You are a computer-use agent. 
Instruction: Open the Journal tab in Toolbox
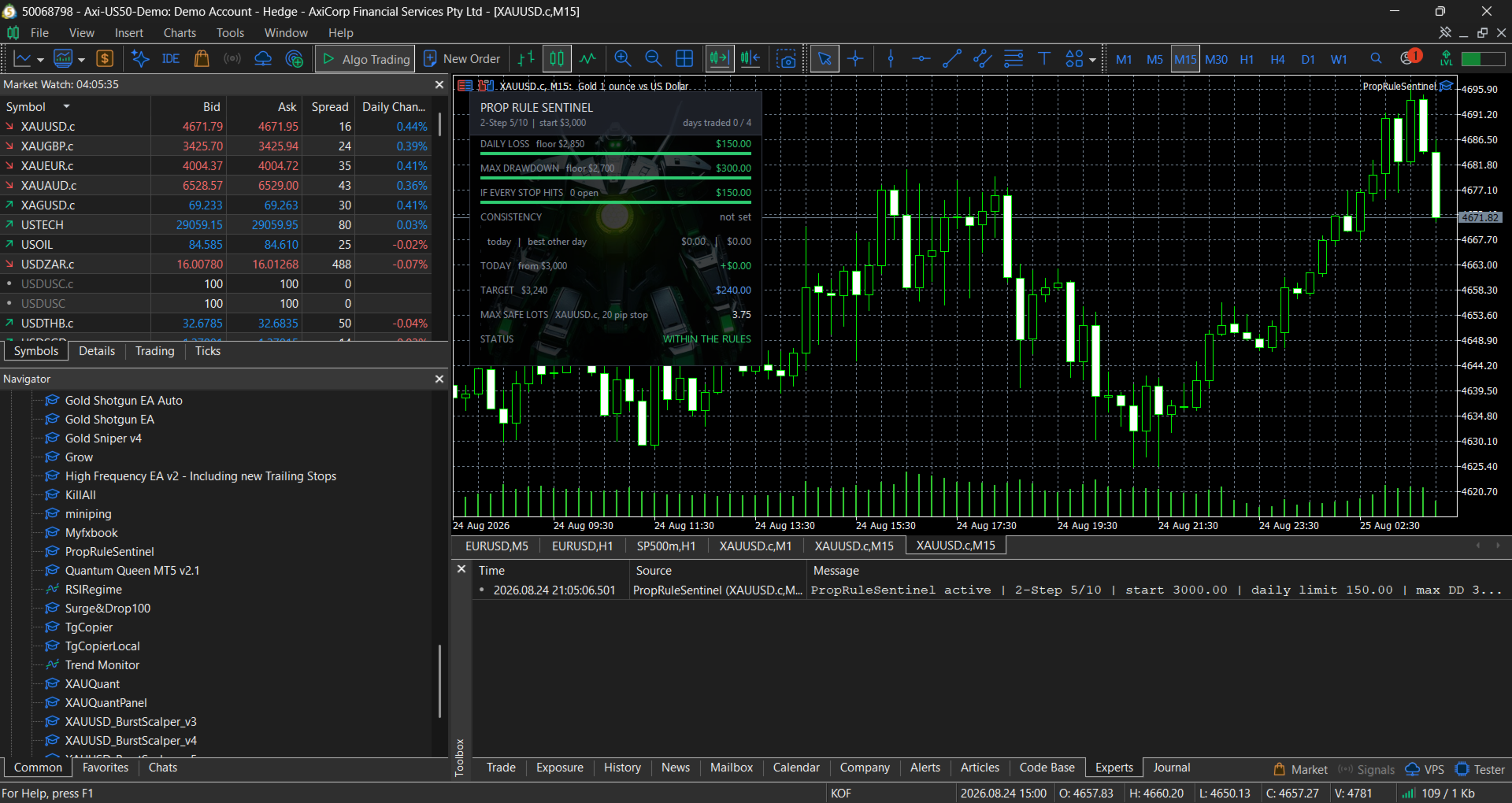pyautogui.click(x=1172, y=768)
